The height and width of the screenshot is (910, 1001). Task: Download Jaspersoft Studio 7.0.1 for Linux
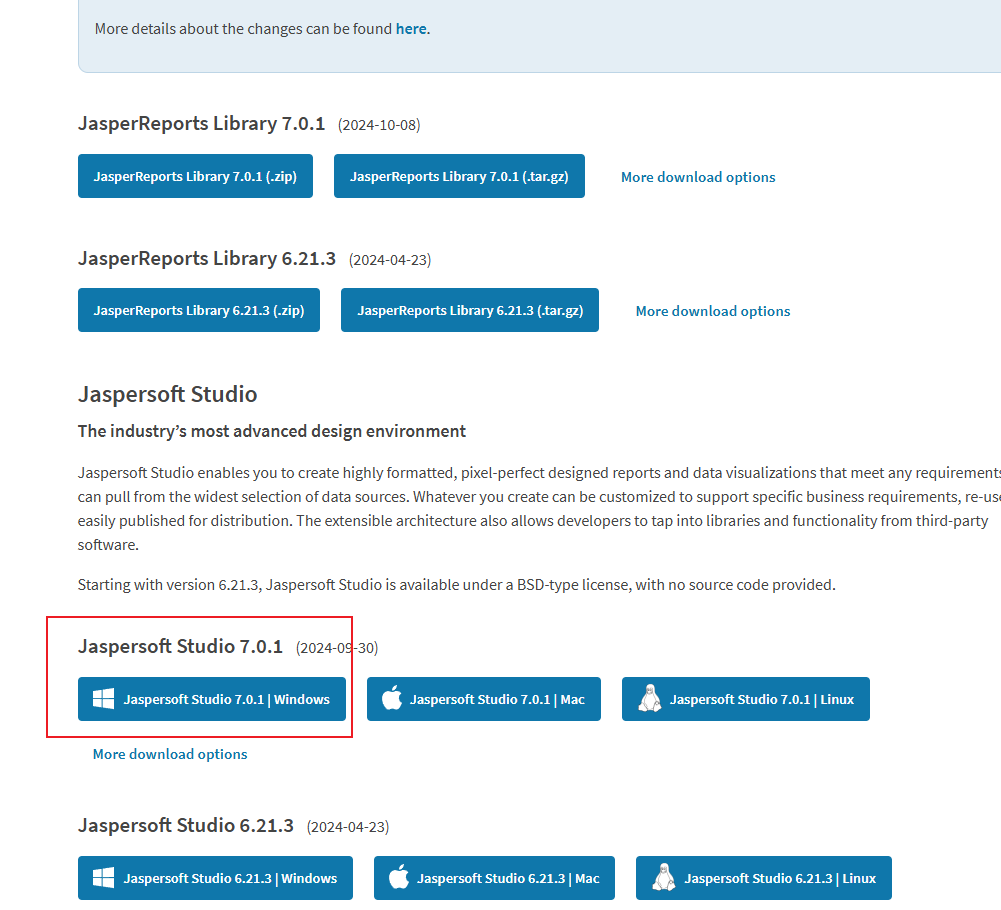point(746,699)
